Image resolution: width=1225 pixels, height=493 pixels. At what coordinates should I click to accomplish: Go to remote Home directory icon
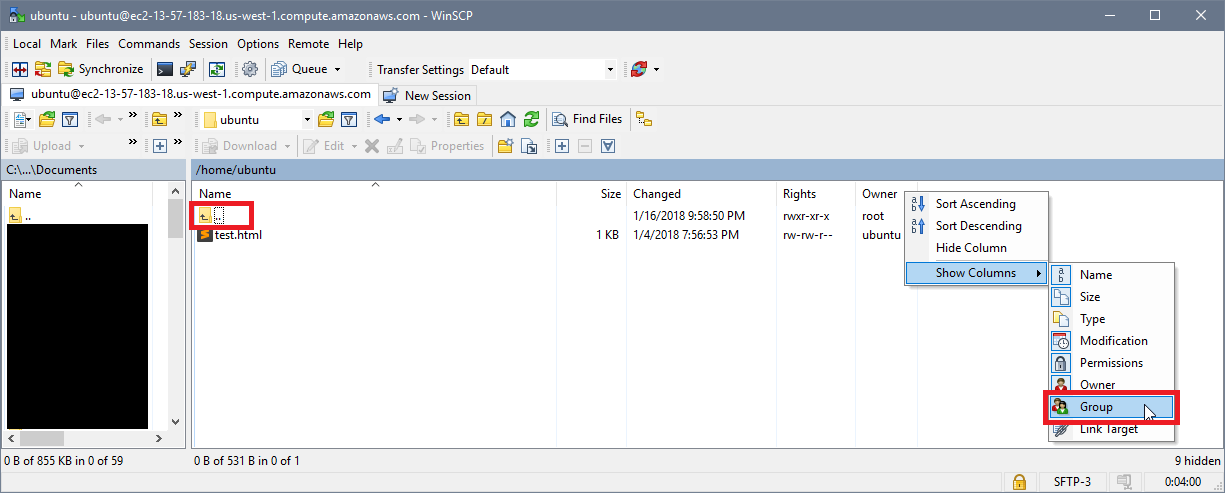tap(508, 119)
